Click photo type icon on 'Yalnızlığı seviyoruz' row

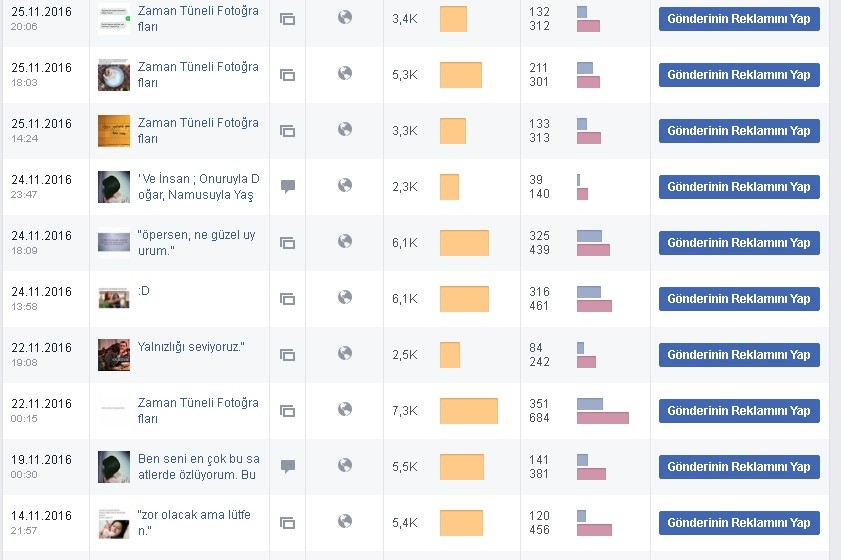tap(287, 355)
